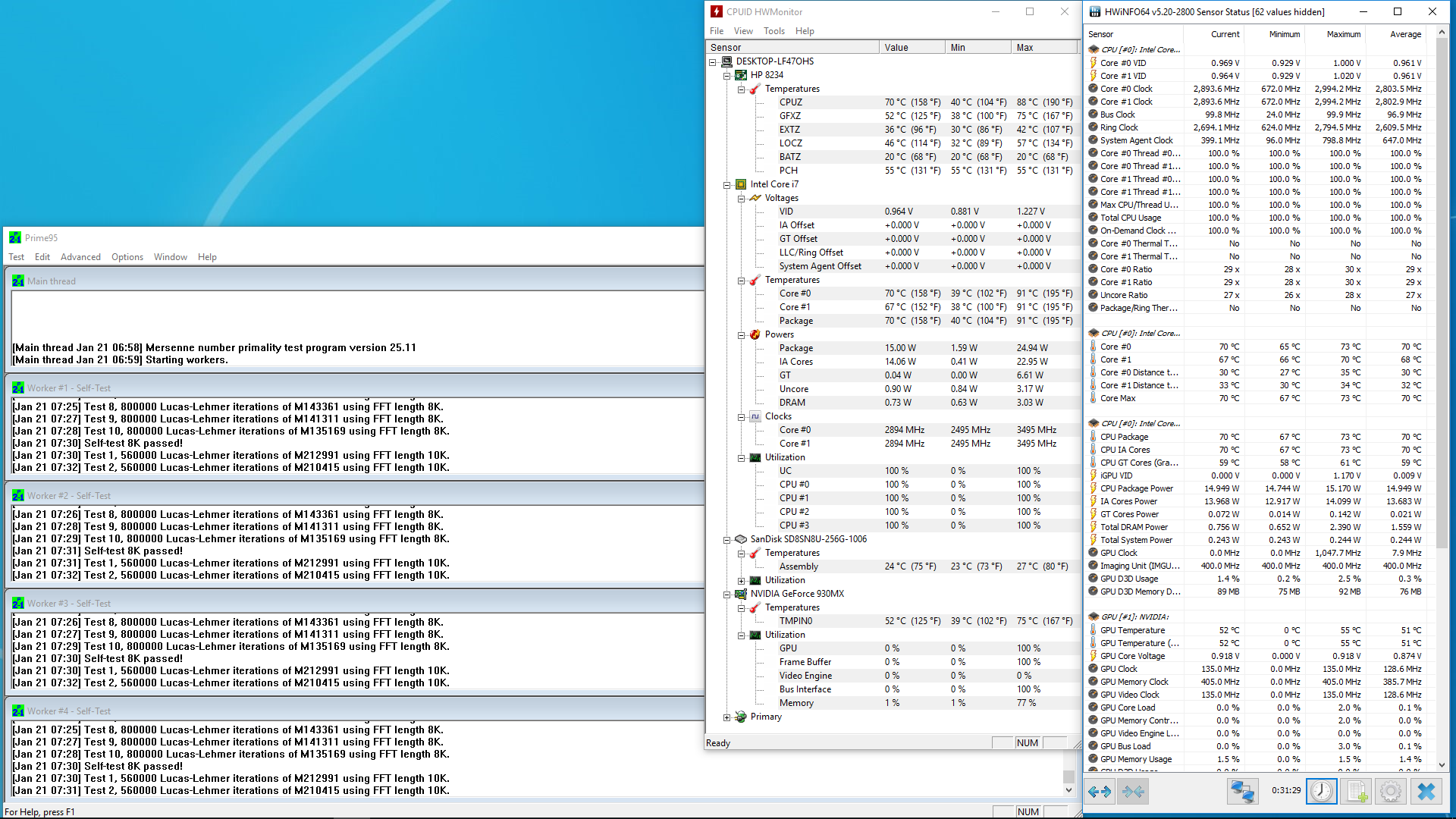Click the Clocks waveform icon in HWMonitor
The width and height of the screenshot is (1456, 819).
tap(755, 416)
